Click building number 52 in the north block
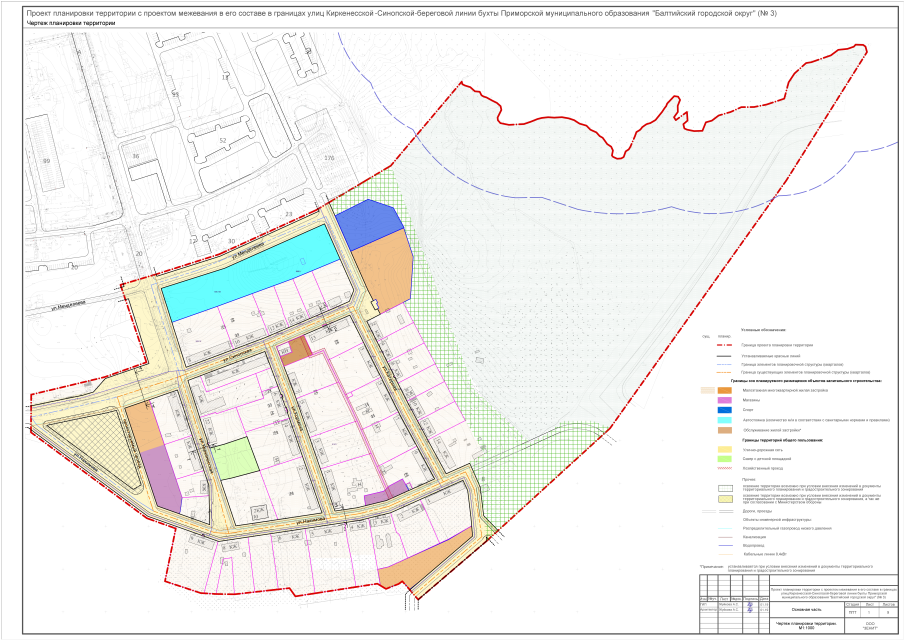The width and height of the screenshot is (905, 640). [x=223, y=140]
